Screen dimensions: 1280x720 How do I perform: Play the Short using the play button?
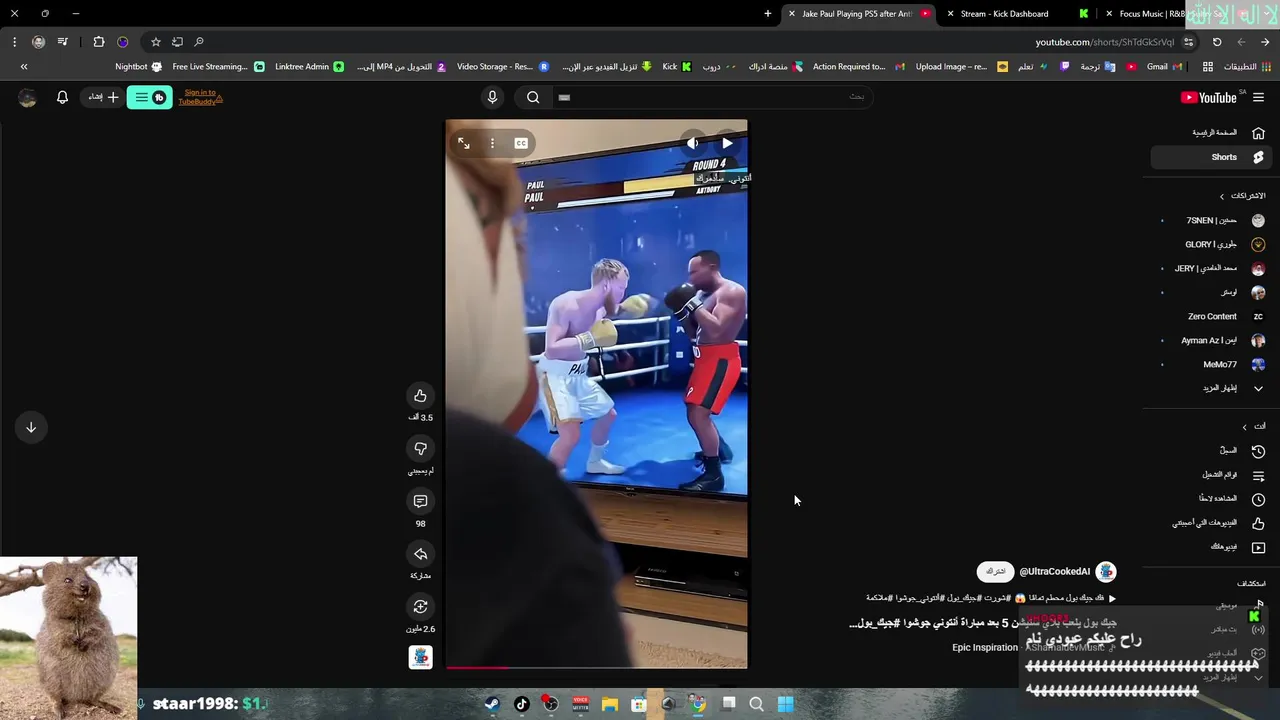tap(727, 143)
